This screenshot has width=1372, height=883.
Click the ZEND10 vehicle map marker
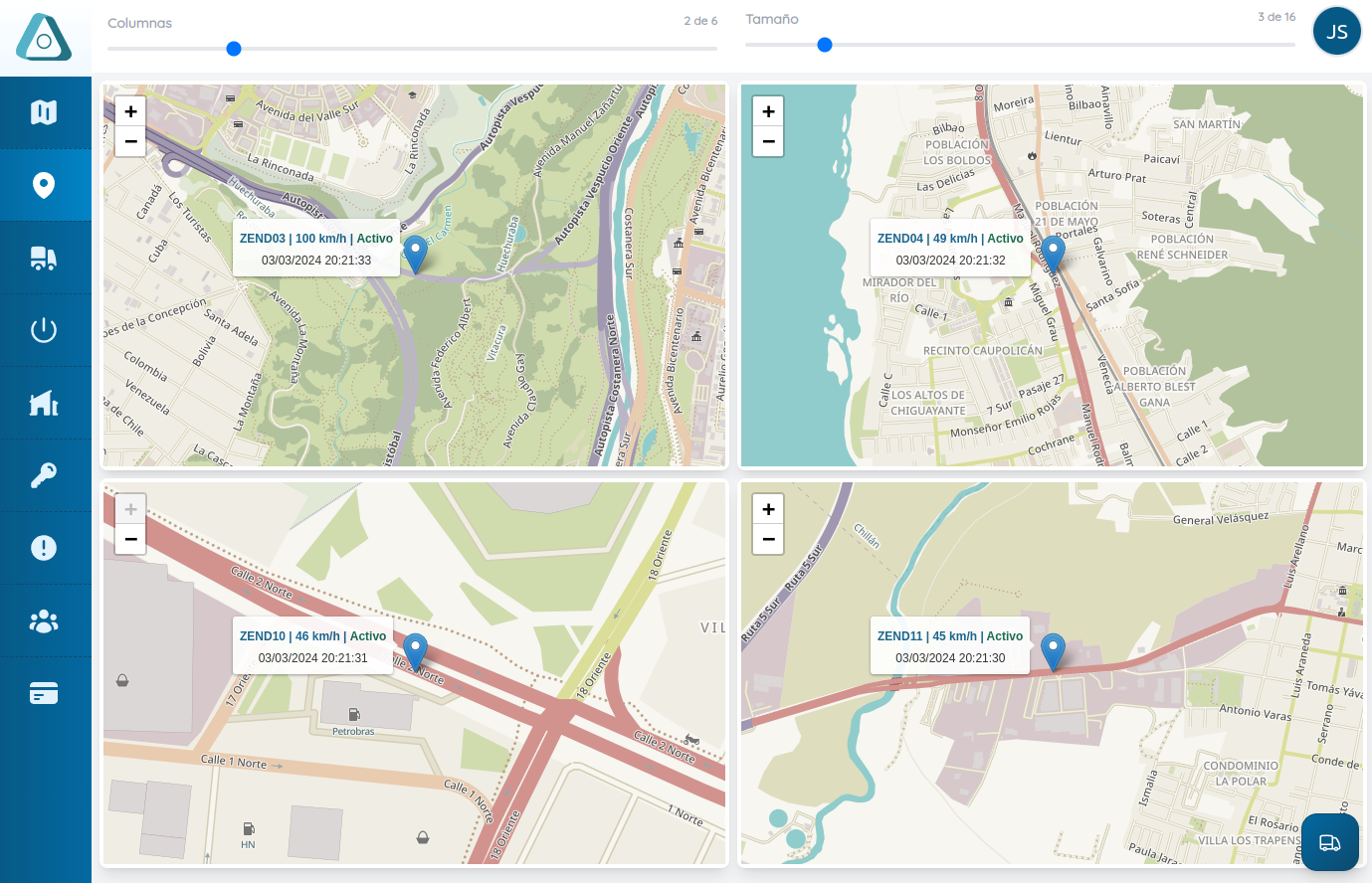[x=415, y=651]
